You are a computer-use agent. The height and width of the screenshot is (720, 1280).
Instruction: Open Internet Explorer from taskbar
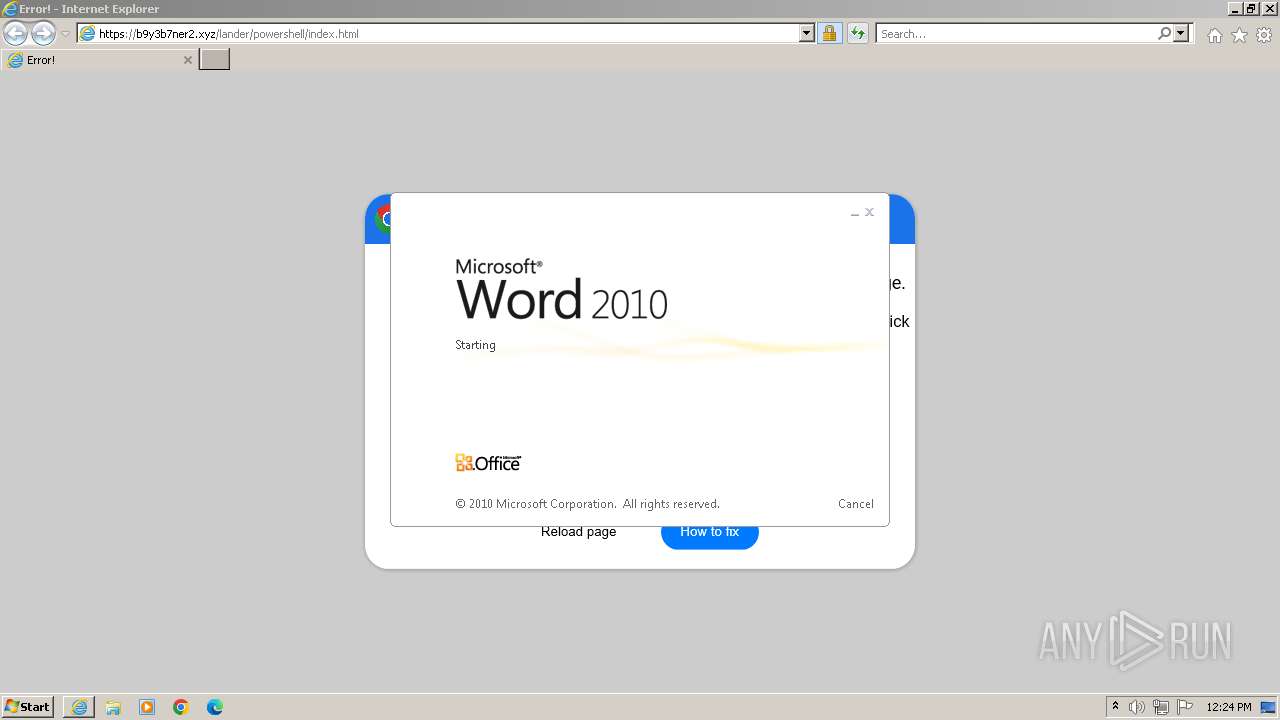tap(79, 707)
